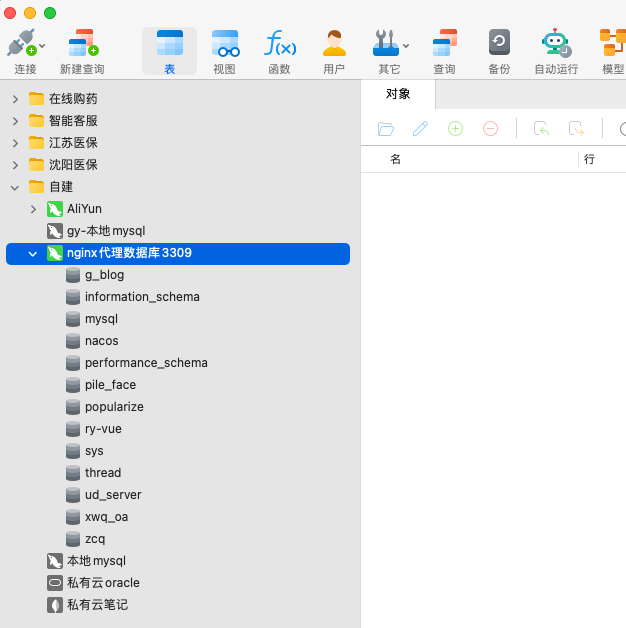
Task: Click the 用户 user toolbar icon
Action: (x=334, y=44)
